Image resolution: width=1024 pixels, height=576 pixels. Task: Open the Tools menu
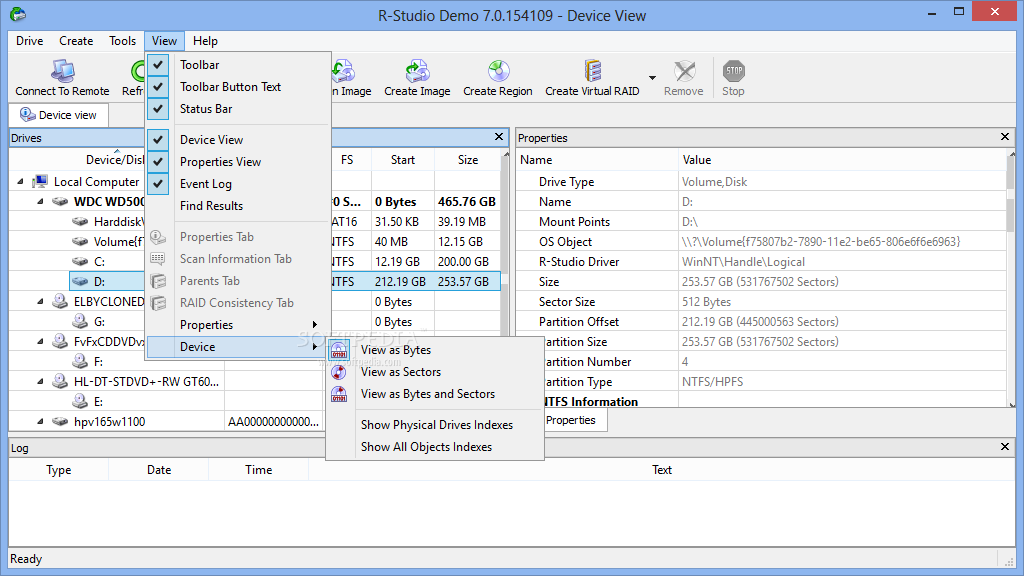122,40
